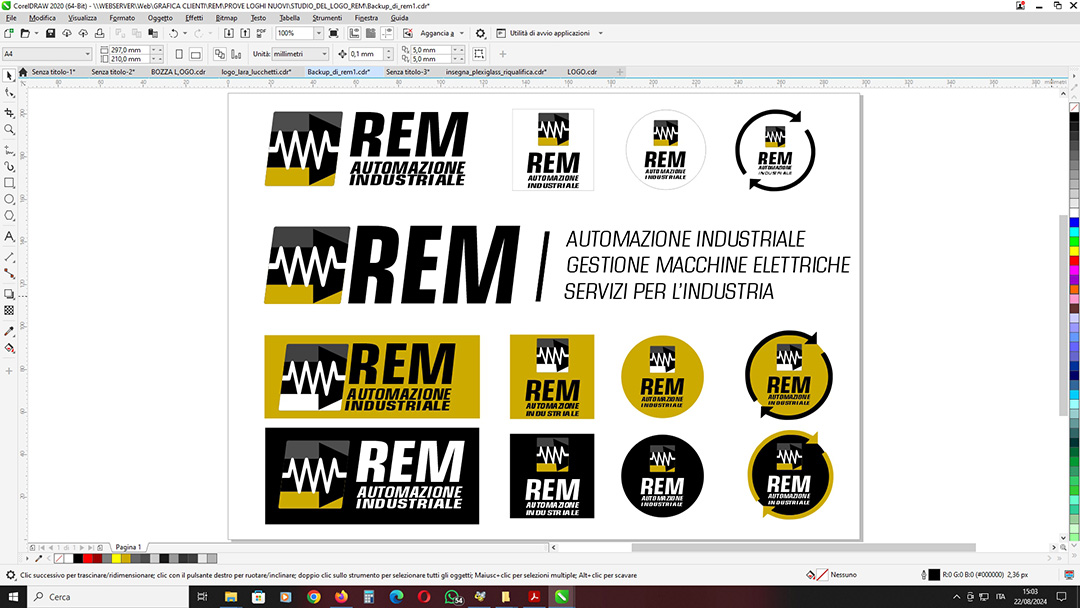Switch page to landscape orientation
This screenshot has height=608, width=1080.
[195, 54]
